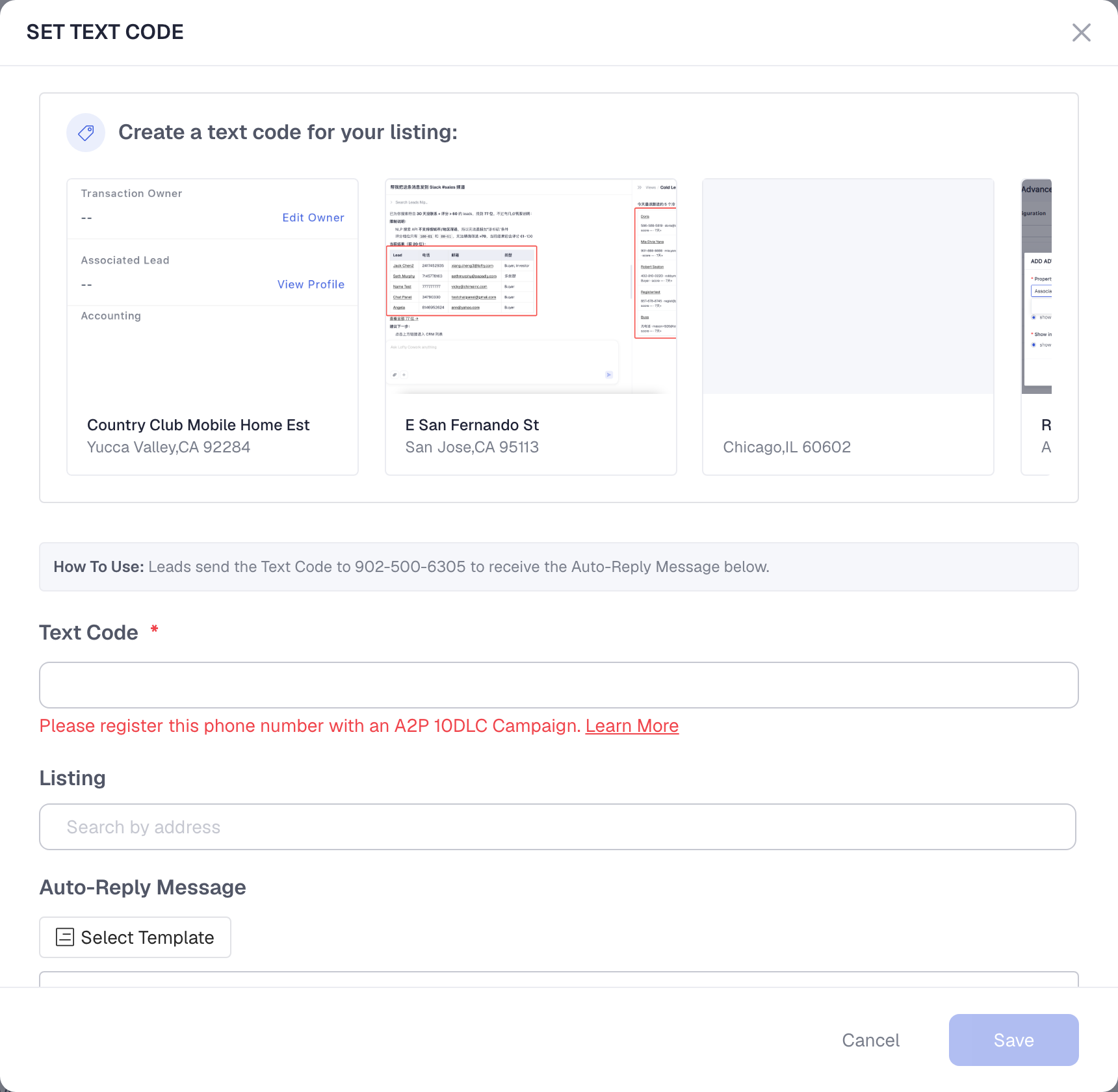Click the A2P 10DLC registration warning text
This screenshot has width=1118, height=1092.
(310, 725)
